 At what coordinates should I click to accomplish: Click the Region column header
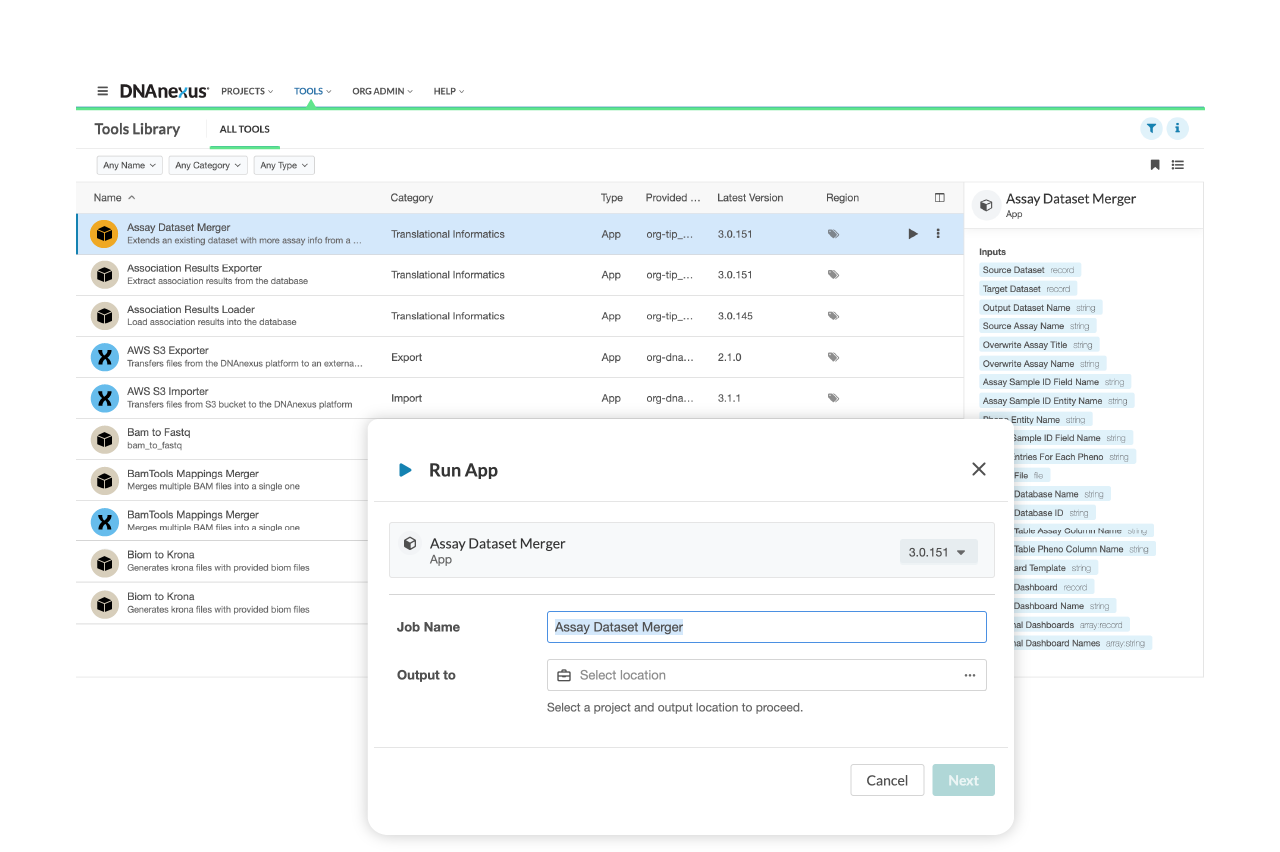(843, 198)
